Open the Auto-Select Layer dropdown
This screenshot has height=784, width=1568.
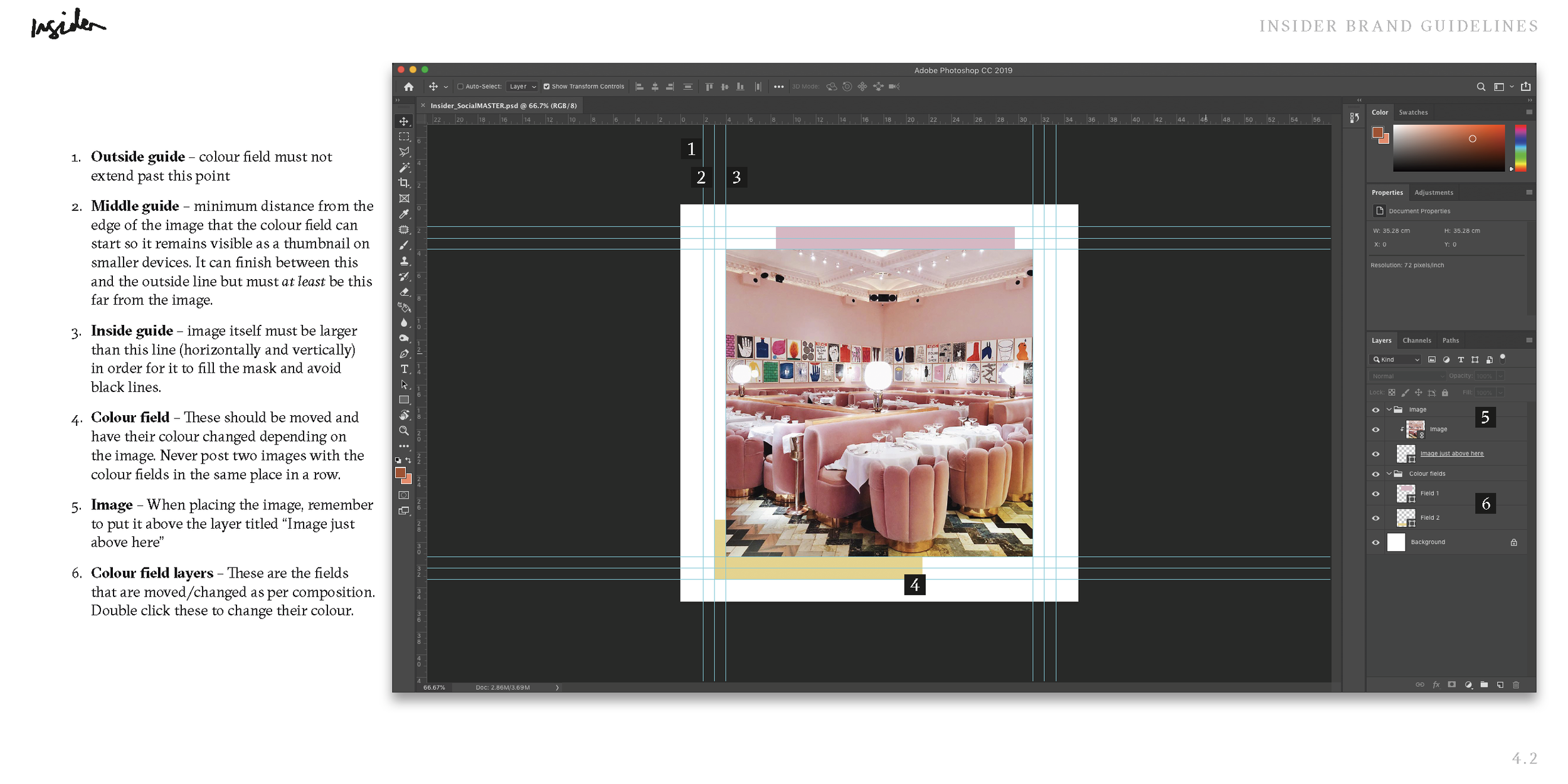click(x=522, y=87)
